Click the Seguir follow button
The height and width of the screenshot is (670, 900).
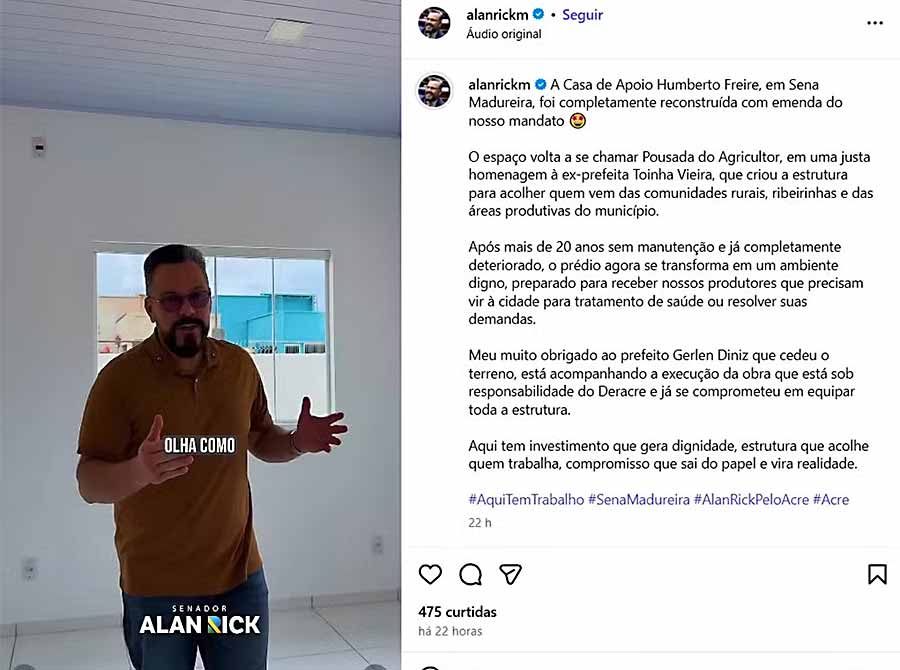[582, 15]
